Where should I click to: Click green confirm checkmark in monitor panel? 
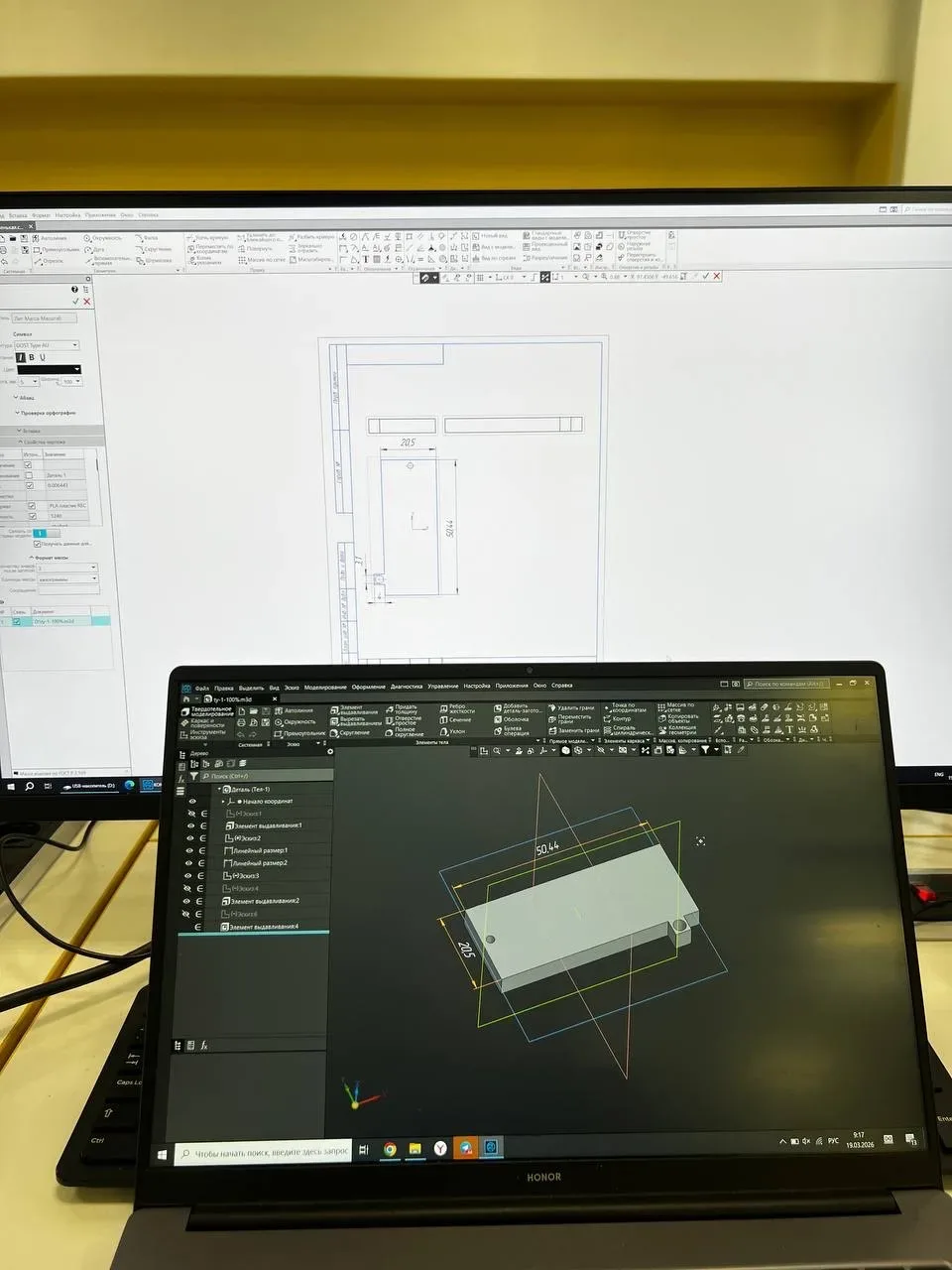75,301
